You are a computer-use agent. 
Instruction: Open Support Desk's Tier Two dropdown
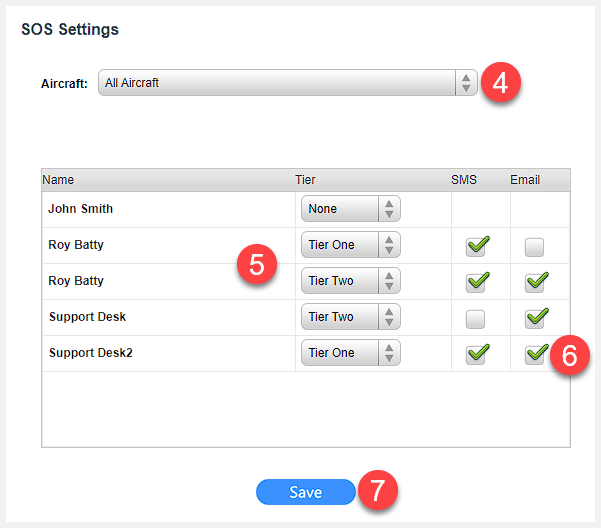(351, 317)
